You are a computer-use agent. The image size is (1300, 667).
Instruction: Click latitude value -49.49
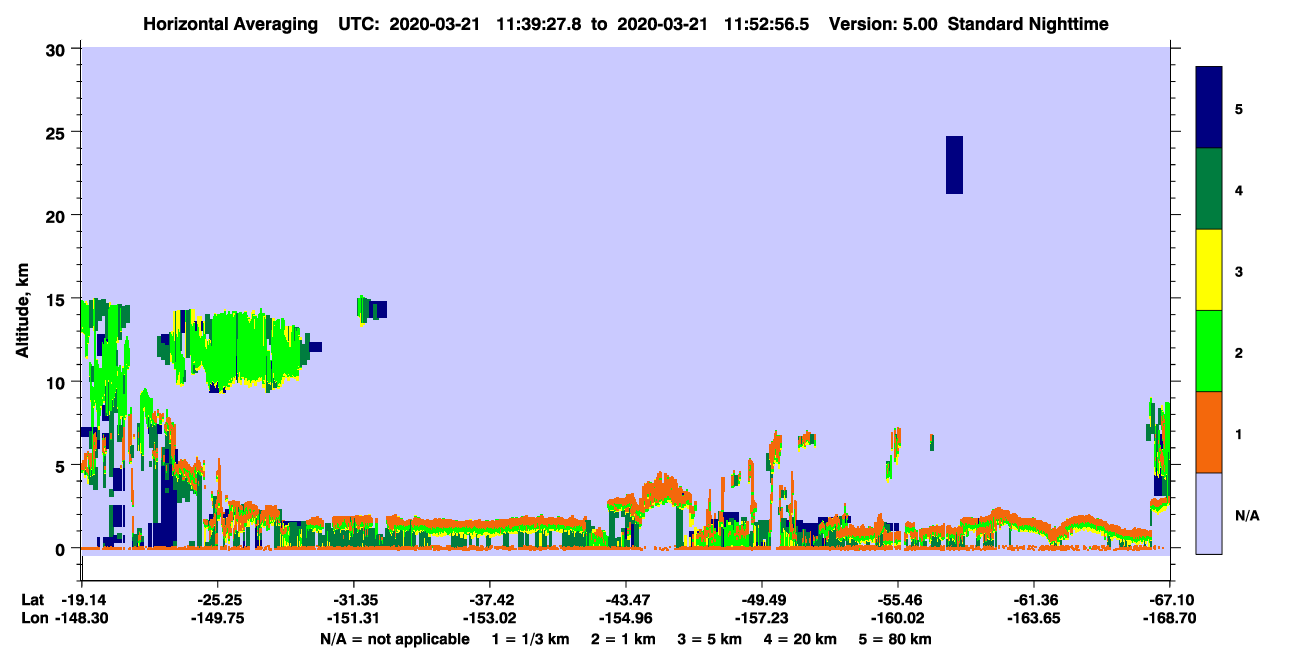point(762,599)
